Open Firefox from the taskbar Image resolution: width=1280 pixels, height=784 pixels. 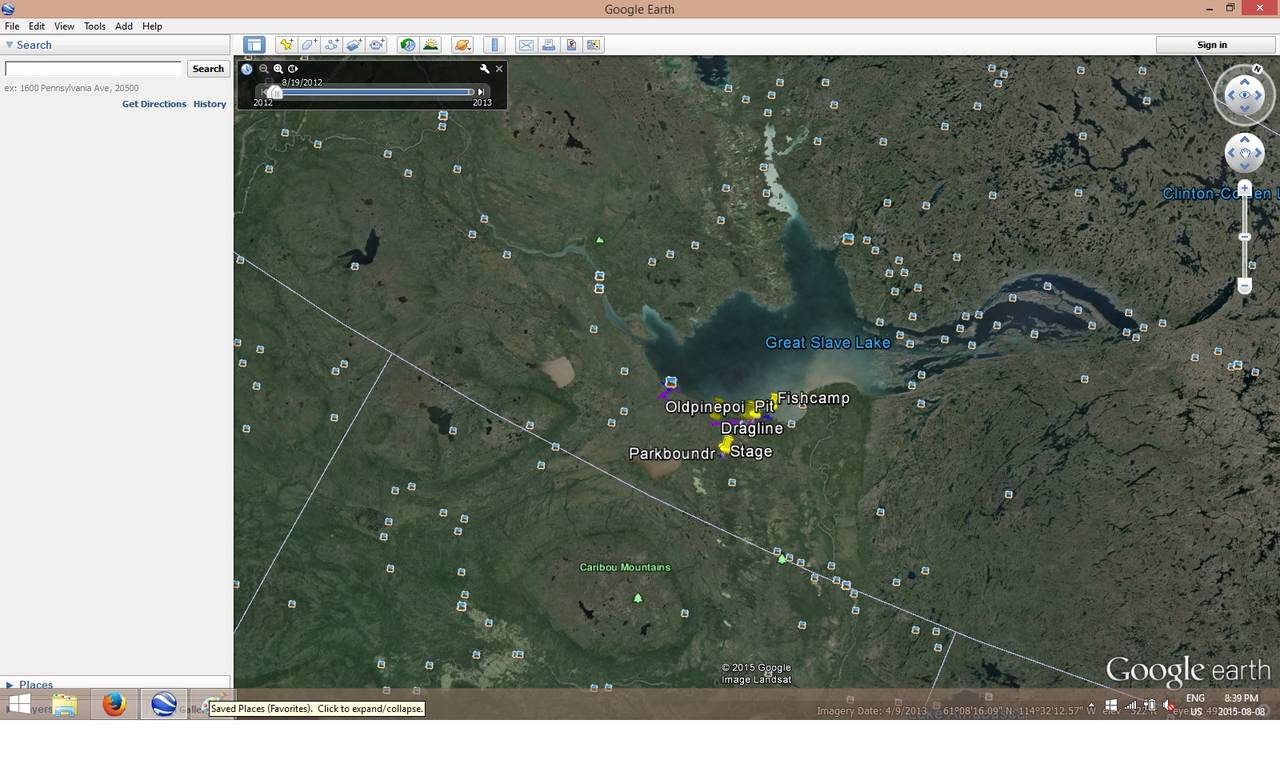[x=114, y=704]
